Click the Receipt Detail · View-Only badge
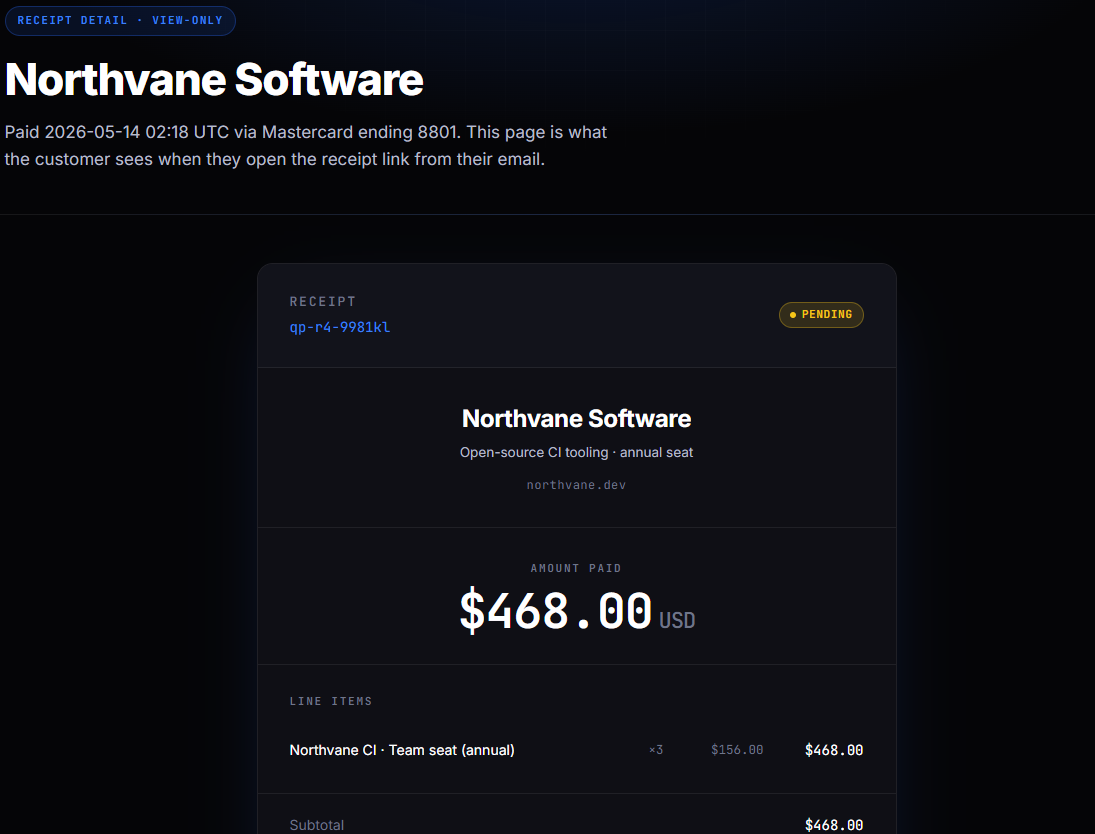The height and width of the screenshot is (834, 1095). click(x=120, y=21)
